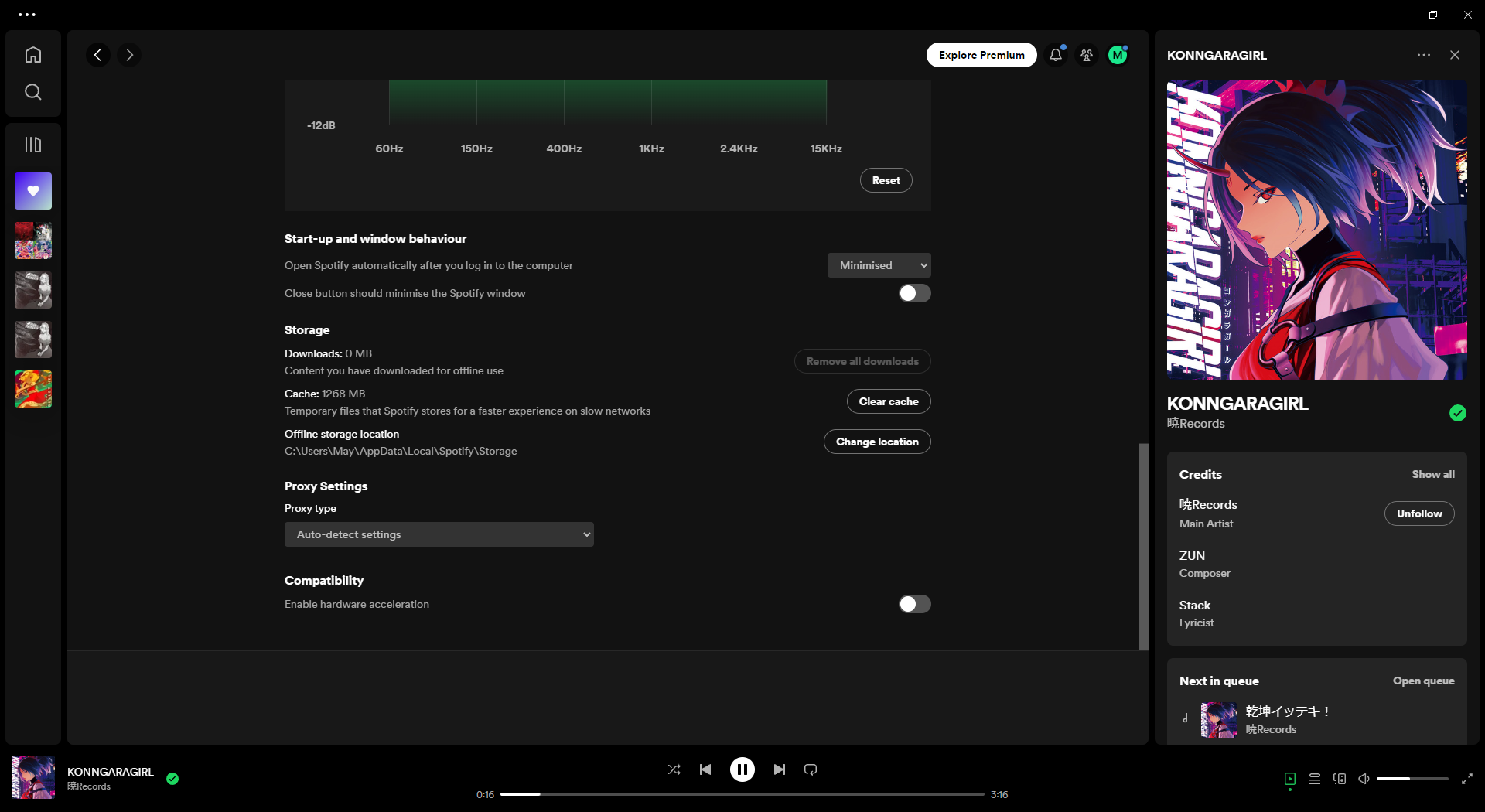Expand Your Library in the sidebar
The width and height of the screenshot is (1485, 812).
pyautogui.click(x=33, y=145)
